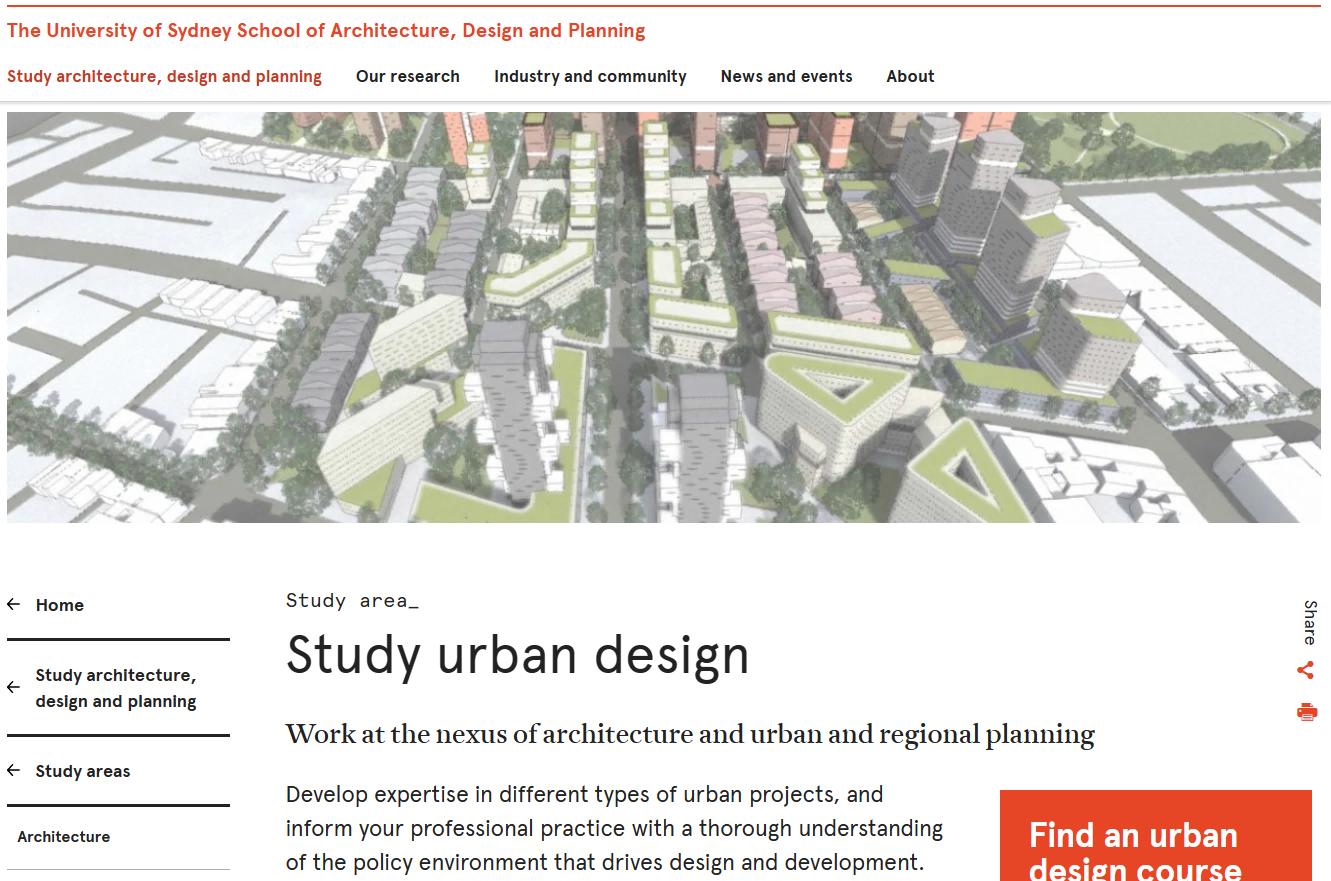This screenshot has height=881, width=1331.
Task: Open Study architecture, design and planning nav menu
Action: (164, 76)
